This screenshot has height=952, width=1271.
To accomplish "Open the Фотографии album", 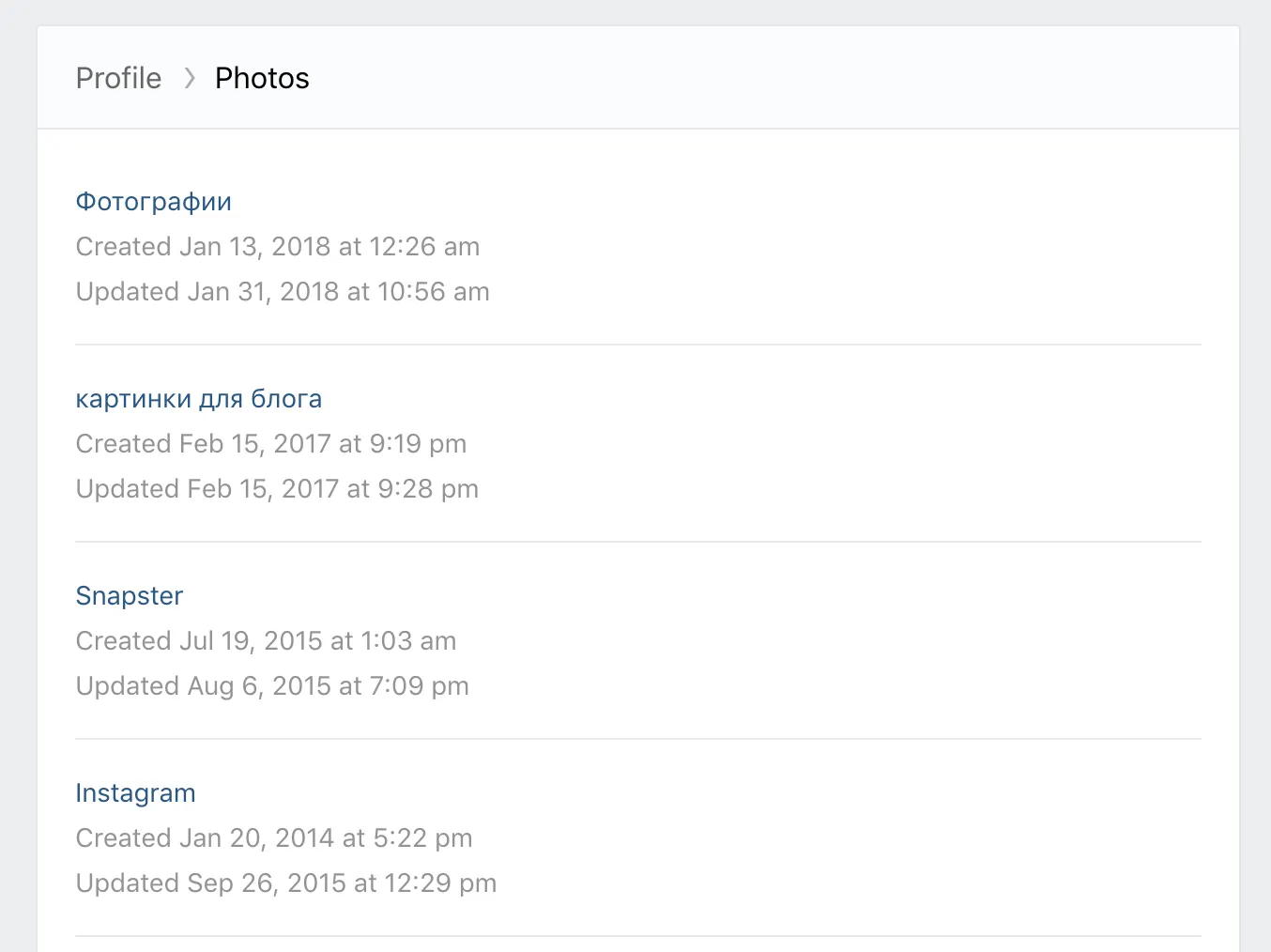I will [153, 202].
